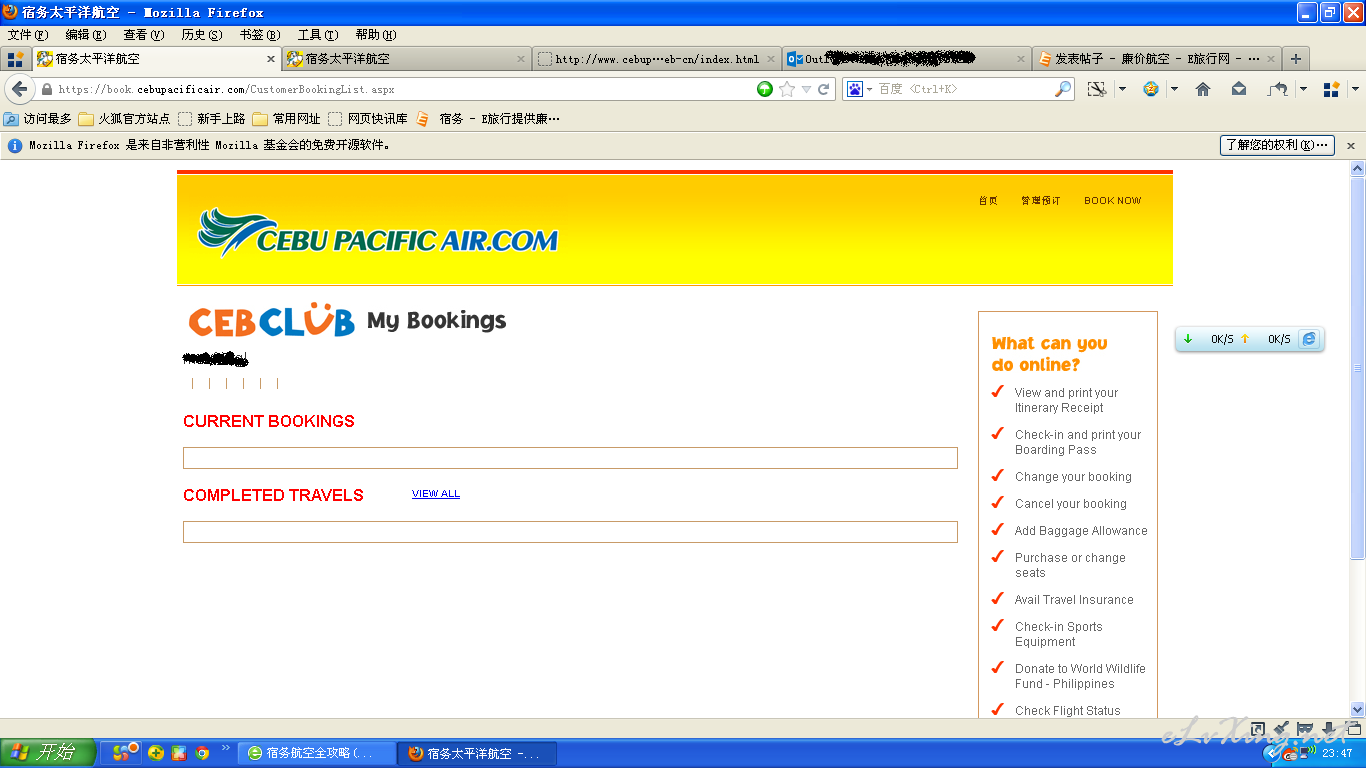Switch to second 宿务太平洋航空 tab
The width and height of the screenshot is (1366, 768).
pyautogui.click(x=407, y=59)
